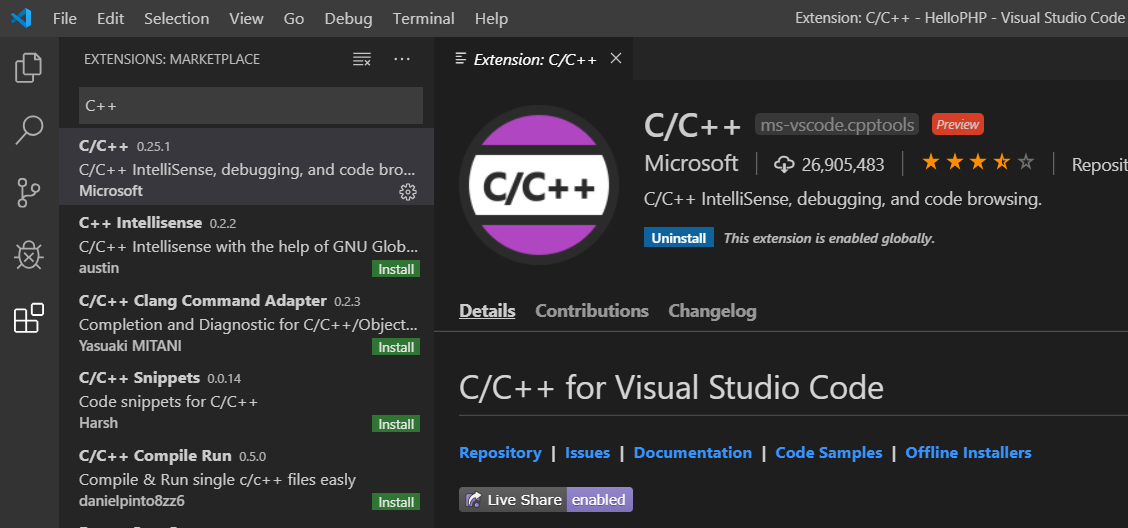Open the Help menu
This screenshot has width=1128, height=528.
click(491, 19)
